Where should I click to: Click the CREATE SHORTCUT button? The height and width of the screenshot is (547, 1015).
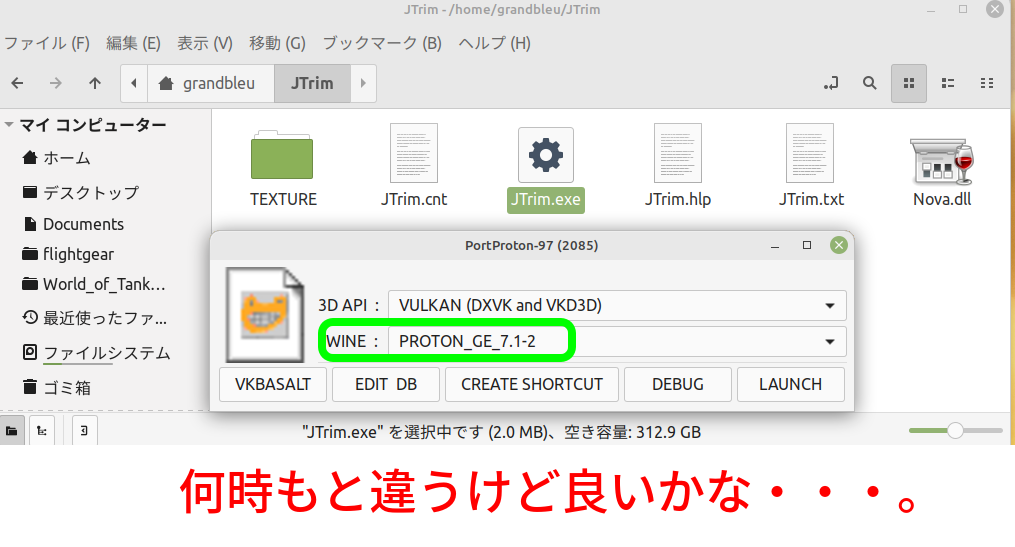coord(531,384)
